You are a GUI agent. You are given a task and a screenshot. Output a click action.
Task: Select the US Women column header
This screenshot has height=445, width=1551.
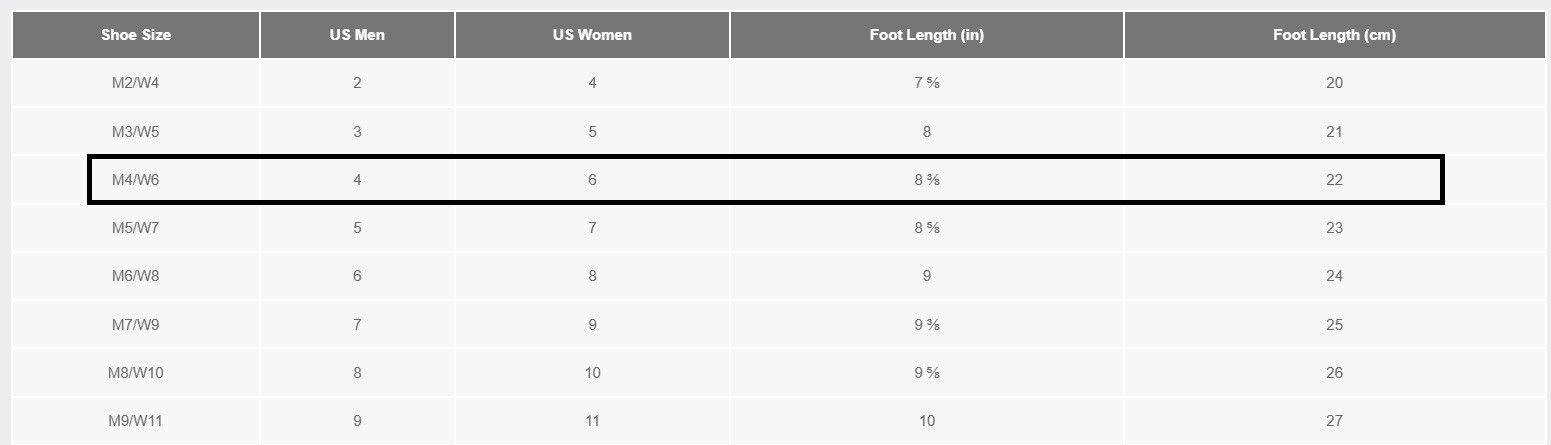pyautogui.click(x=592, y=35)
